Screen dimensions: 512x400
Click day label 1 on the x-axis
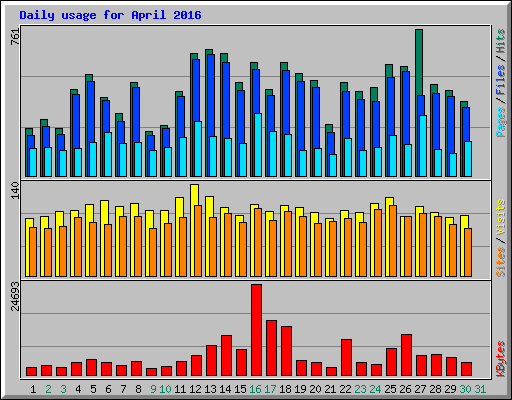coord(33,389)
